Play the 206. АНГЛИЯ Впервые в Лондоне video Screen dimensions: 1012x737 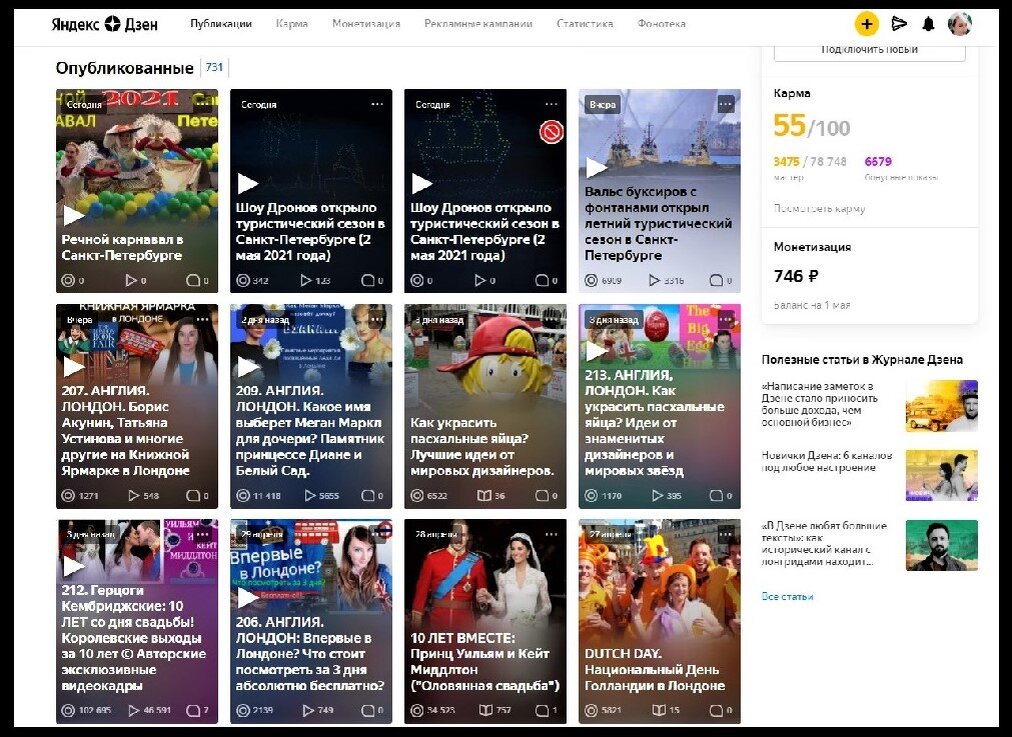pyautogui.click(x=248, y=598)
